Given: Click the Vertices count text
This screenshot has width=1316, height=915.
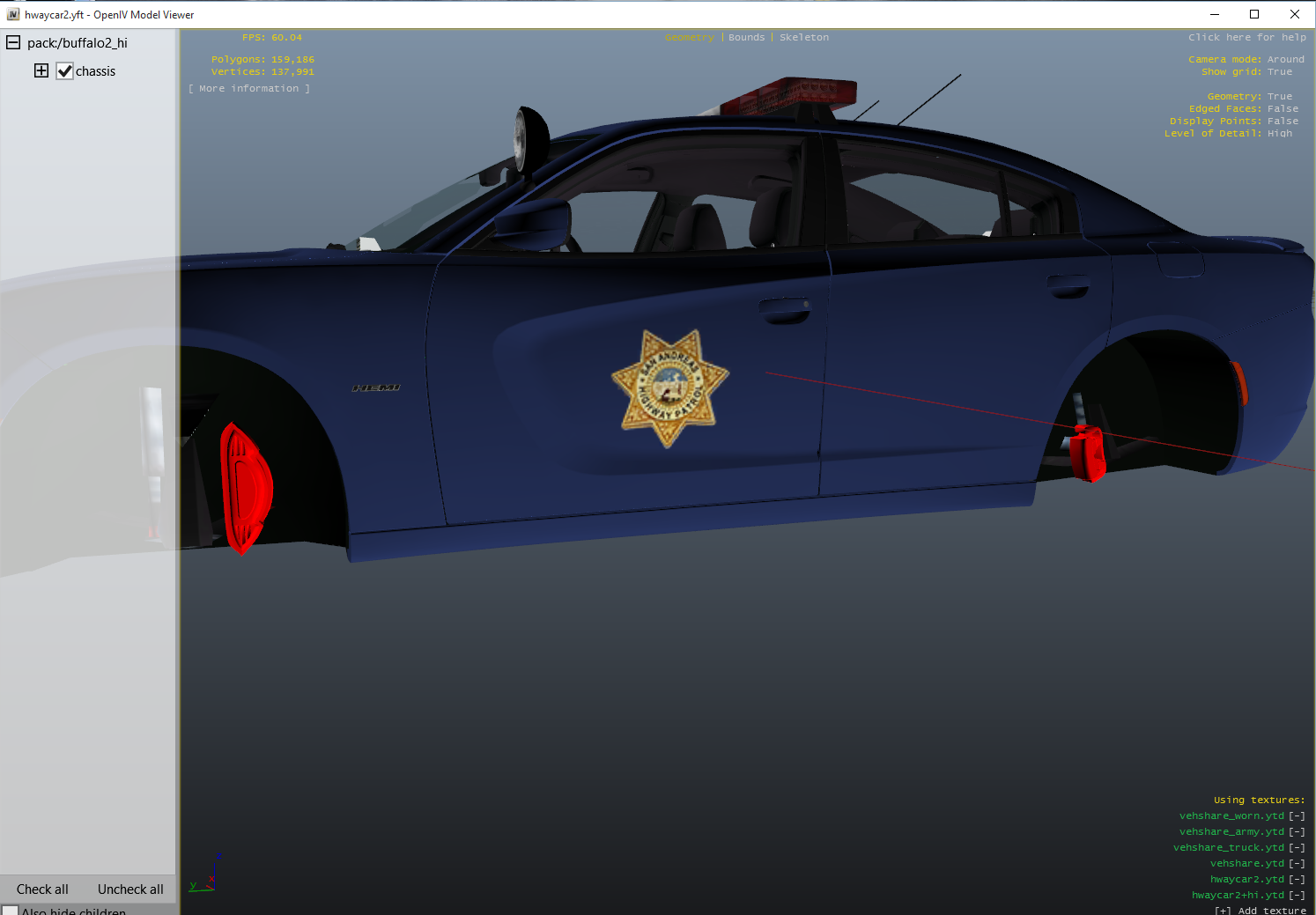Looking at the screenshot, I should [262, 71].
